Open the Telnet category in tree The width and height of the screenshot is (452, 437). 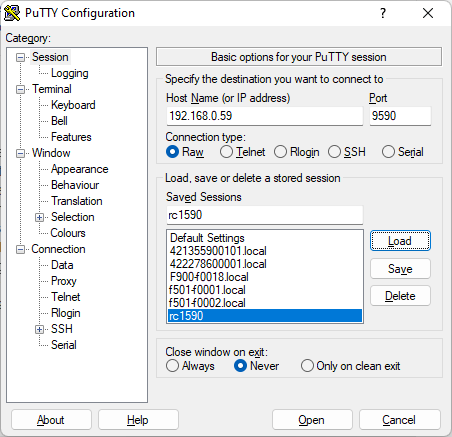[66, 297]
